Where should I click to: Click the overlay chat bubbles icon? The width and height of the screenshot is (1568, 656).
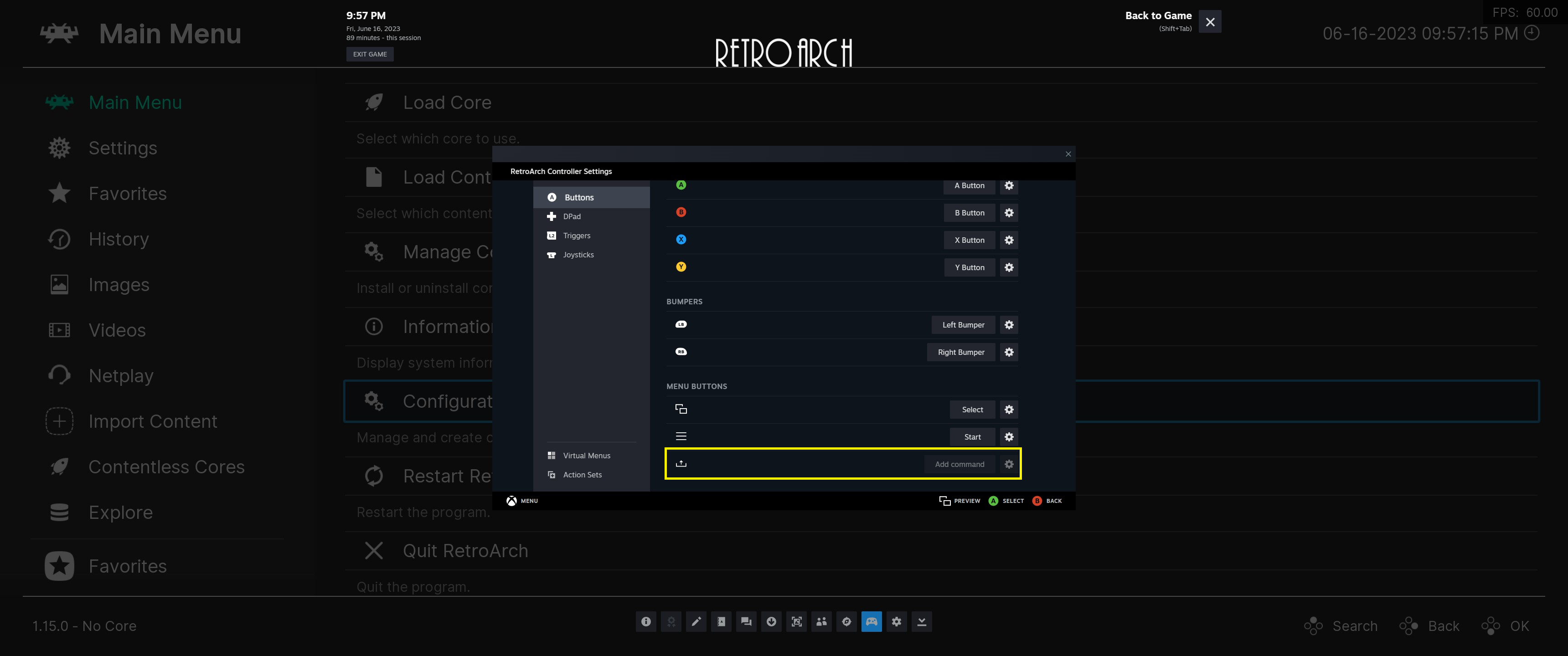pos(746,621)
